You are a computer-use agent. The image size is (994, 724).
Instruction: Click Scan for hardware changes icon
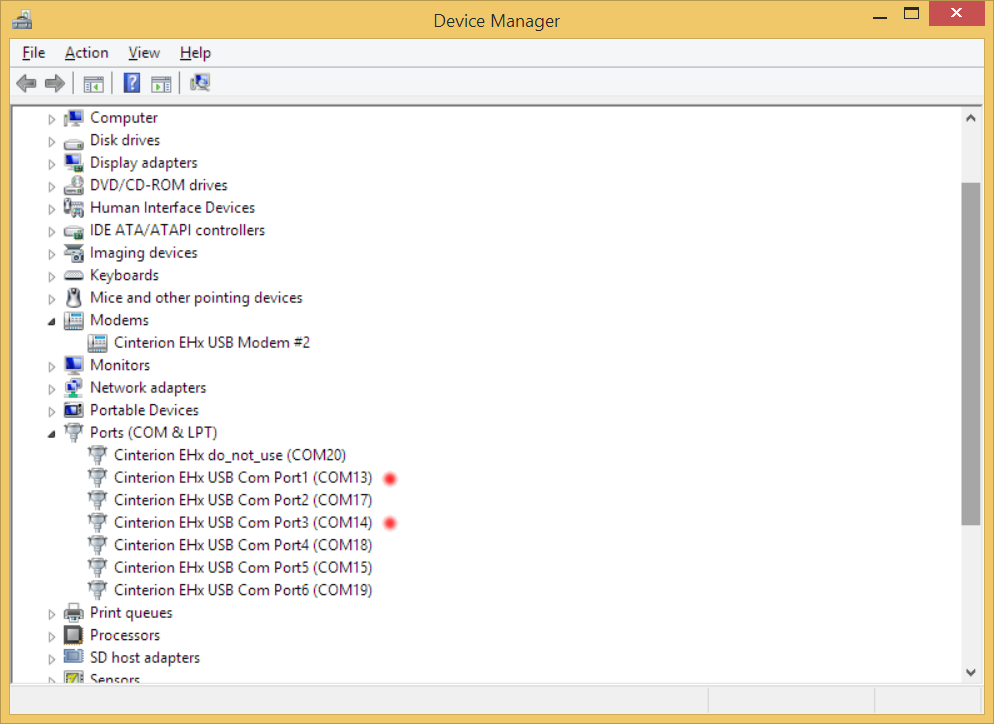pos(200,83)
